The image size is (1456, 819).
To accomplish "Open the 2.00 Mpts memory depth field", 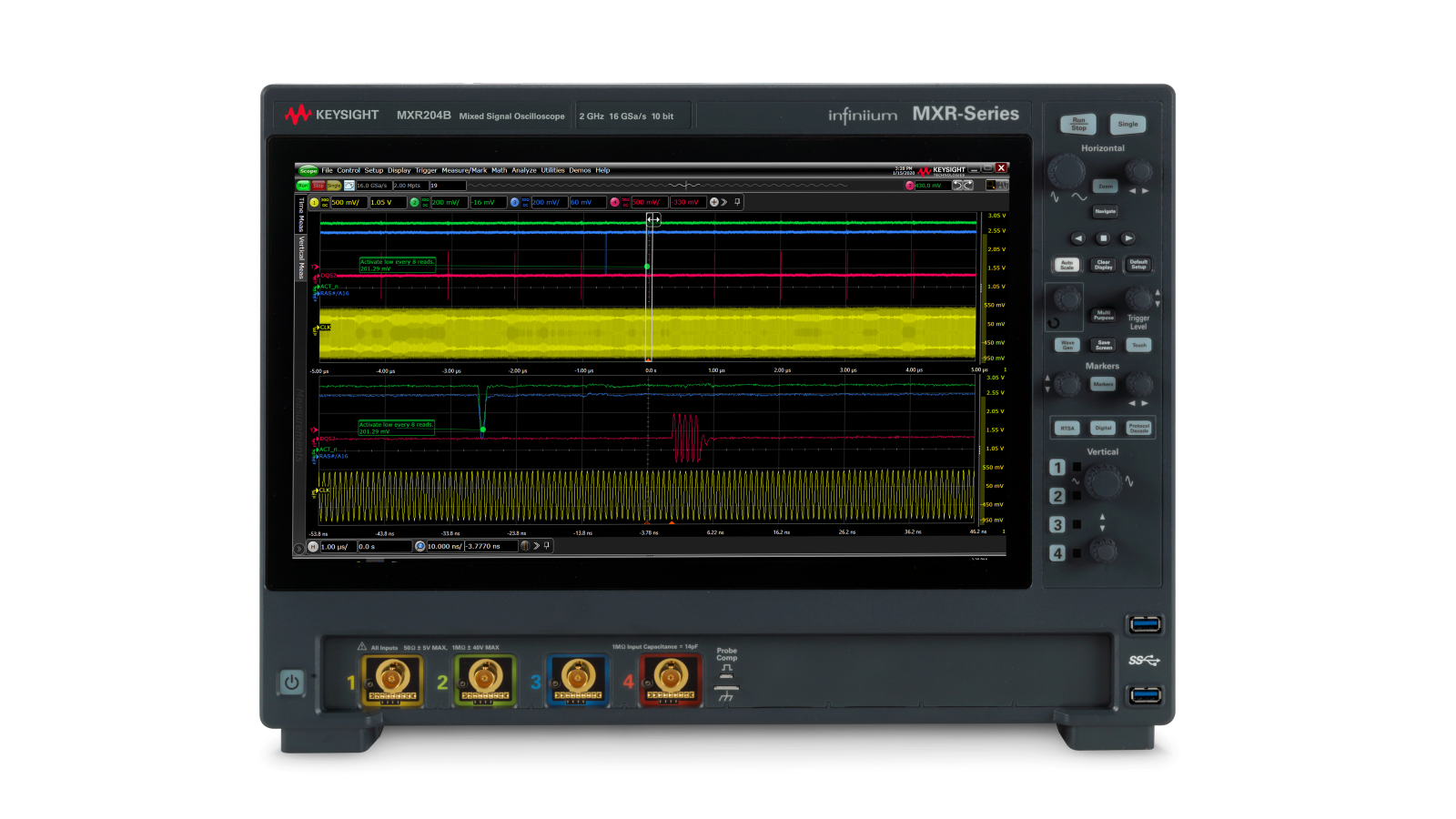I will pos(411,186).
